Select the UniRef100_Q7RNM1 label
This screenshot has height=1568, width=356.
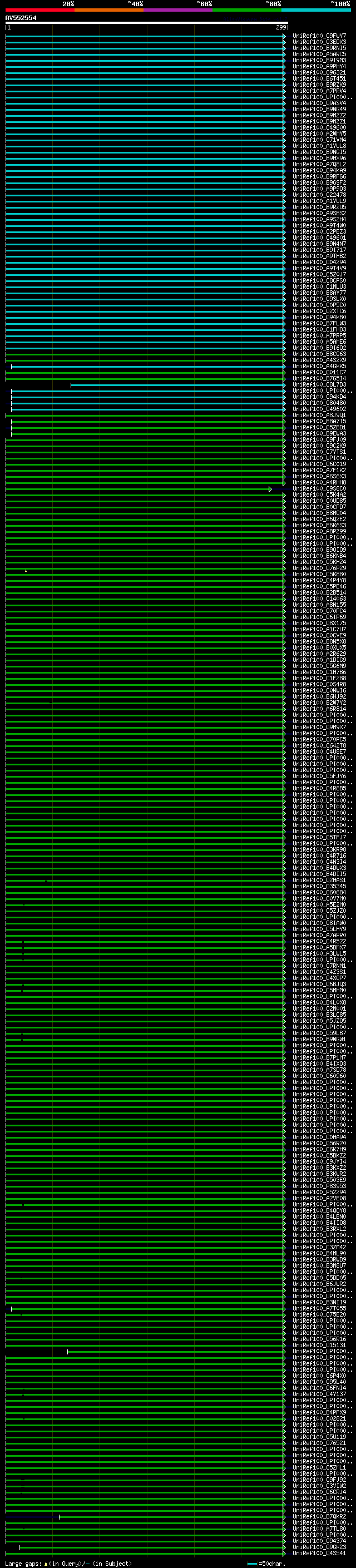319,966
